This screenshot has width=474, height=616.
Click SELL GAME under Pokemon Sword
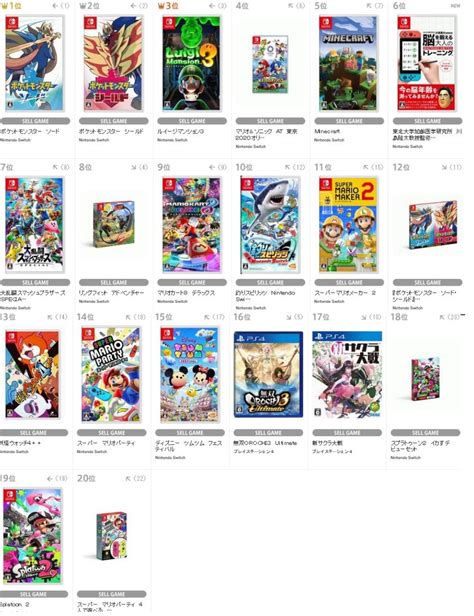[x=35, y=121]
